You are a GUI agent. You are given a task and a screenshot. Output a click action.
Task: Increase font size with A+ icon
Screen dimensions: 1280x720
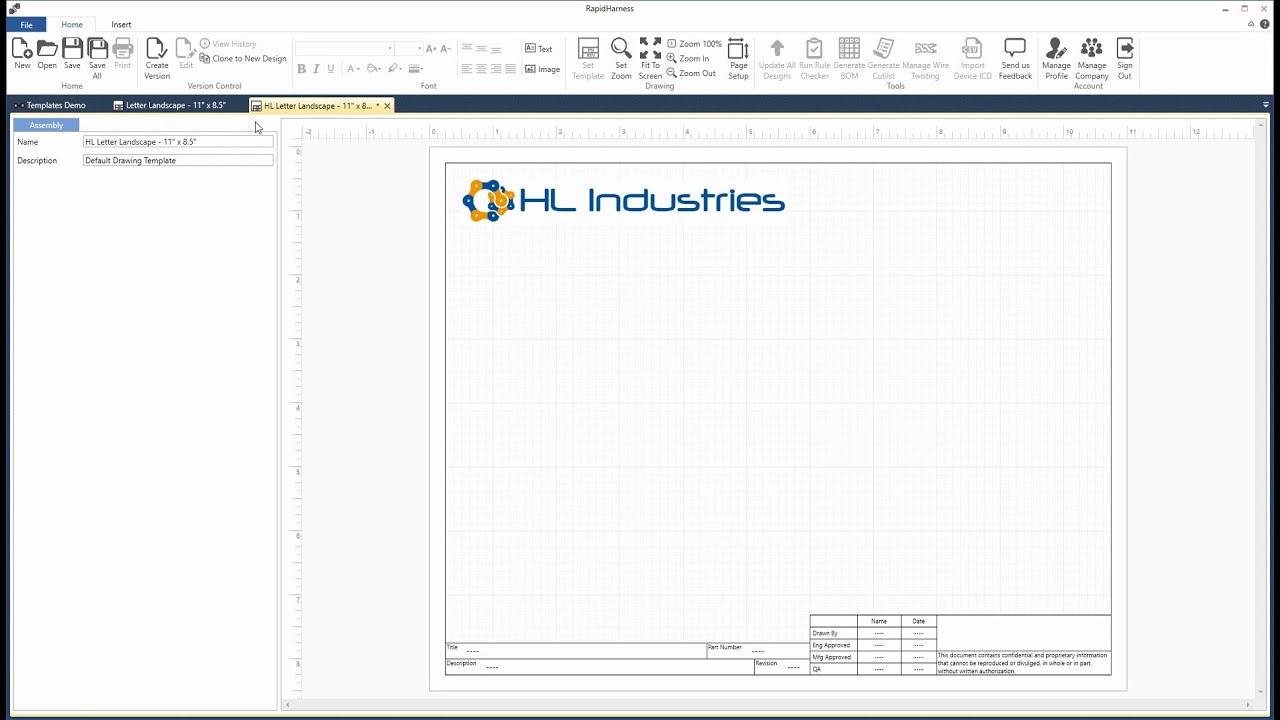pyautogui.click(x=431, y=48)
